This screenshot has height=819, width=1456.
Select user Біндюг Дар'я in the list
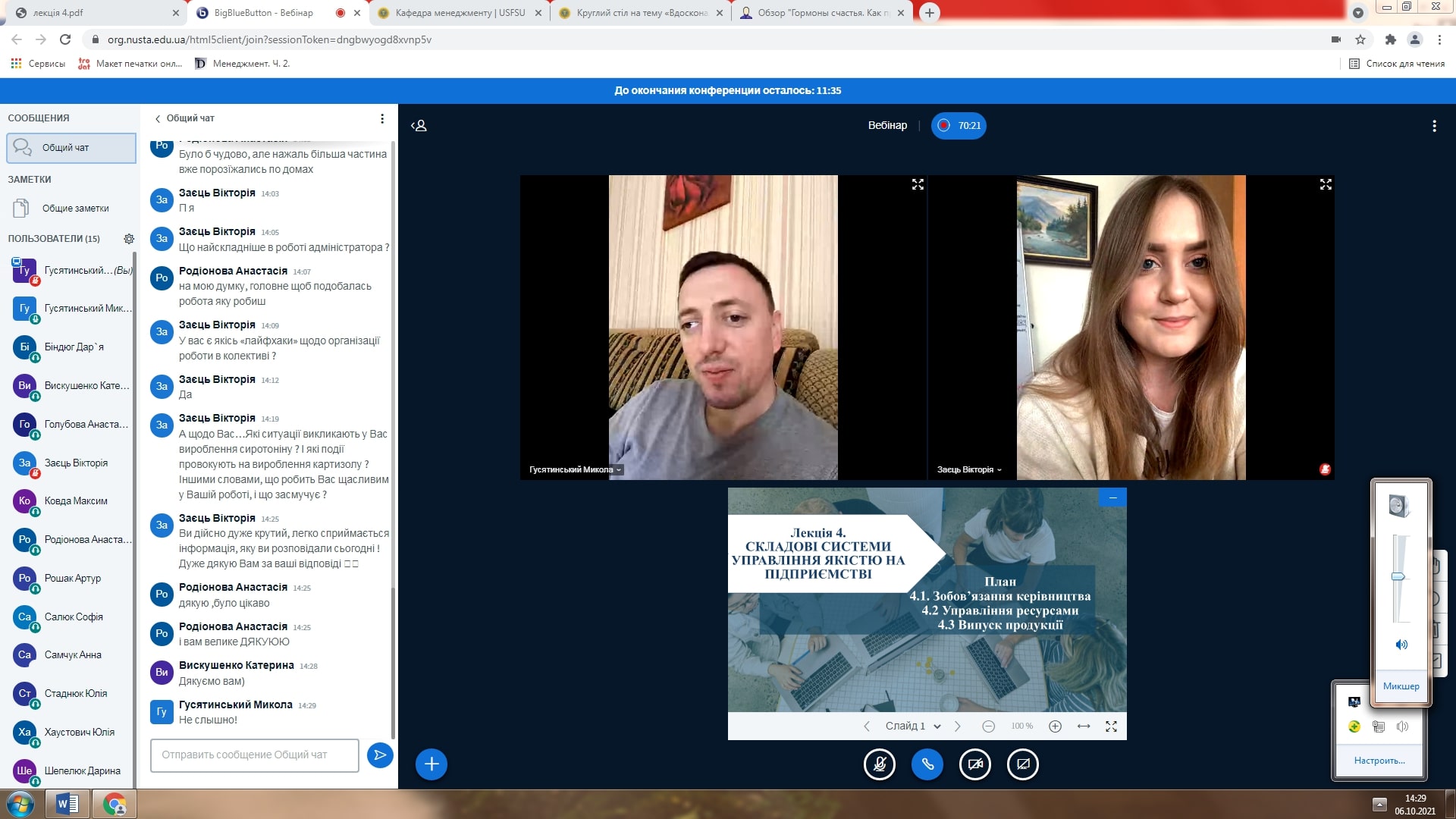coord(71,347)
